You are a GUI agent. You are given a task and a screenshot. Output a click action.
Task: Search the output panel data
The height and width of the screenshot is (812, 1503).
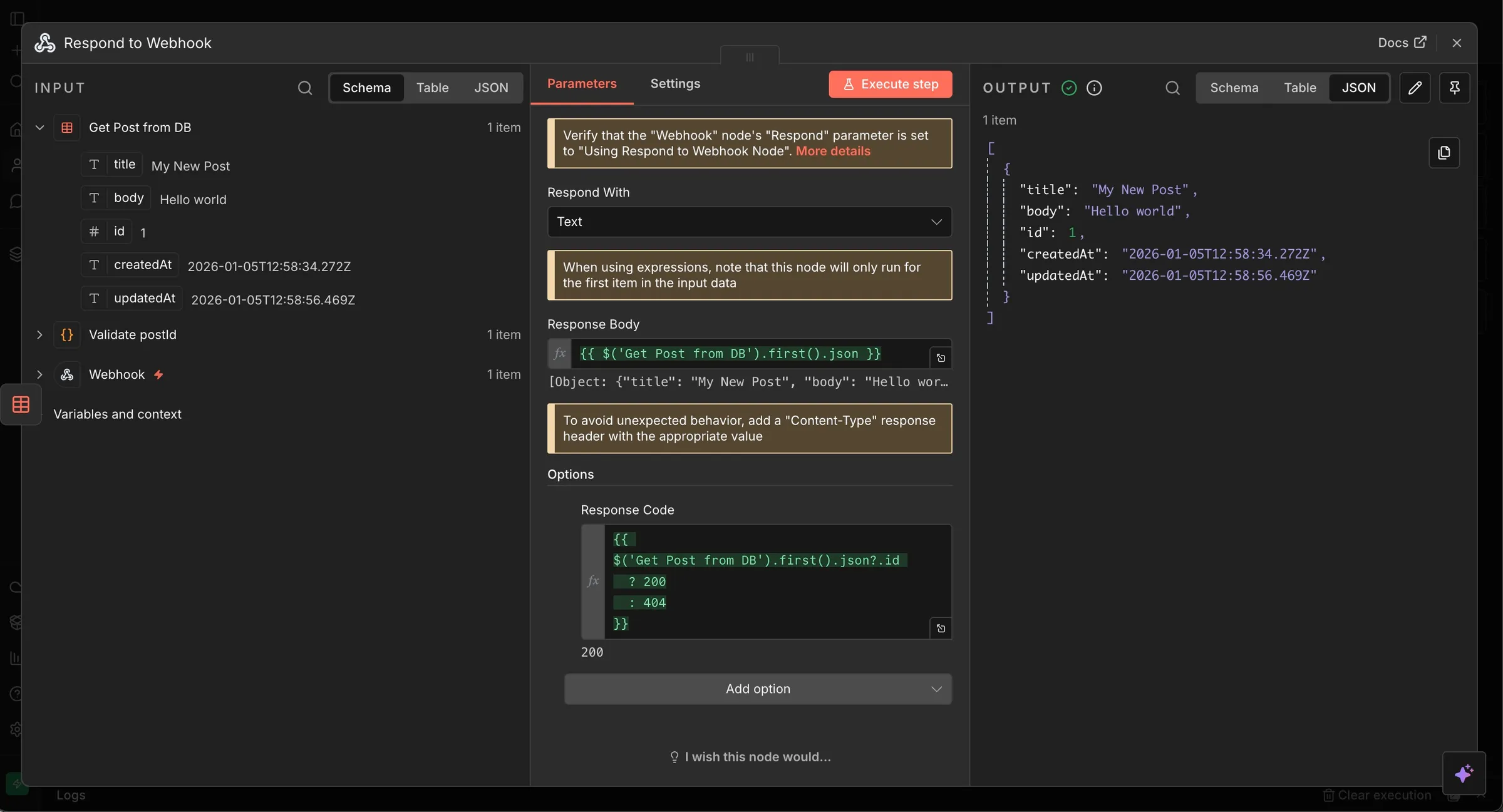click(1172, 88)
